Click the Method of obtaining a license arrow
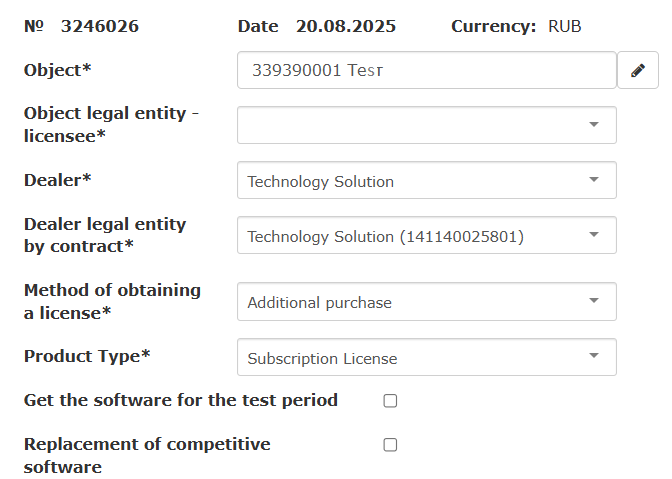Image resolution: width=672 pixels, height=479 pixels. (x=593, y=301)
